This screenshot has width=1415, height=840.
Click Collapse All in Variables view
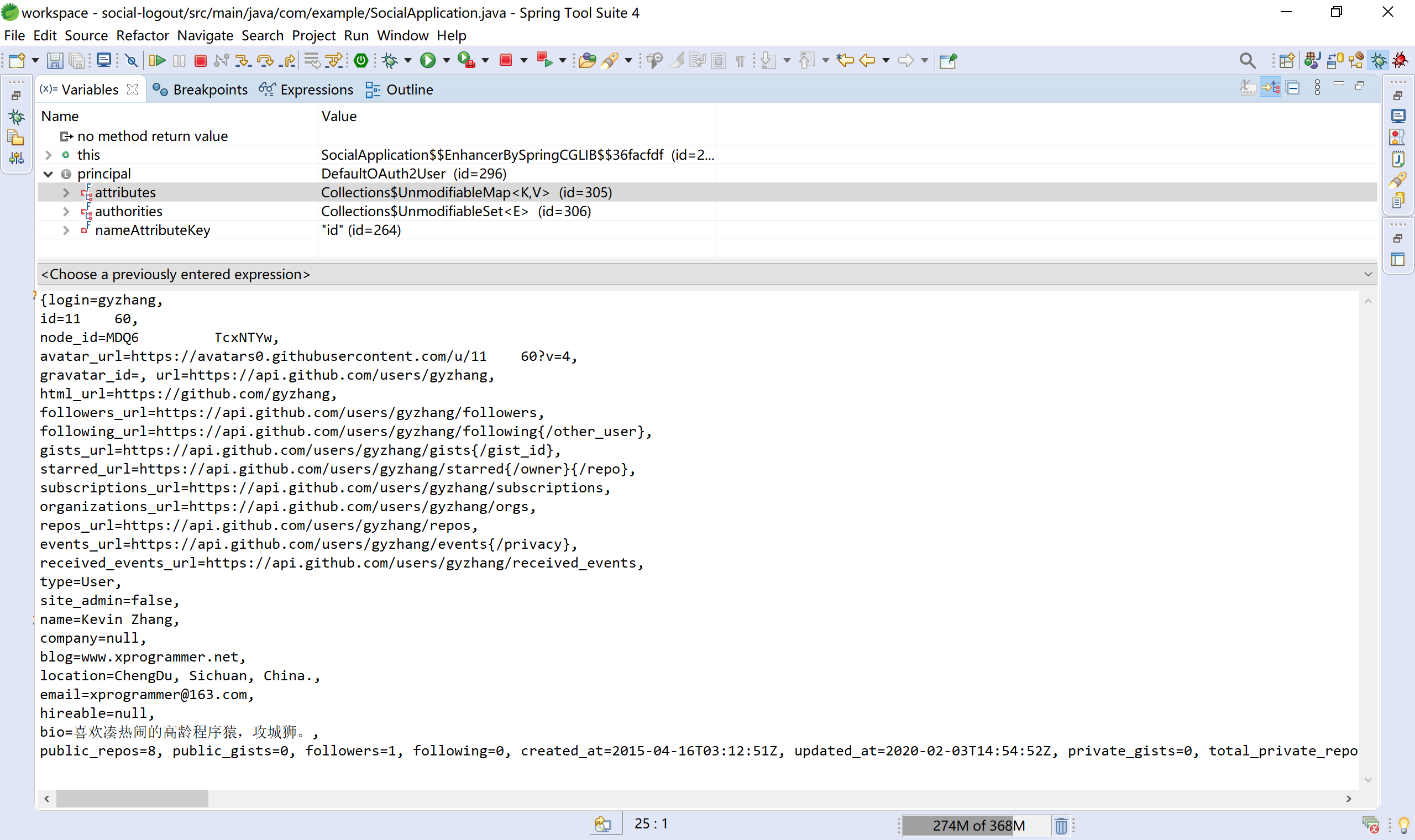1293,88
